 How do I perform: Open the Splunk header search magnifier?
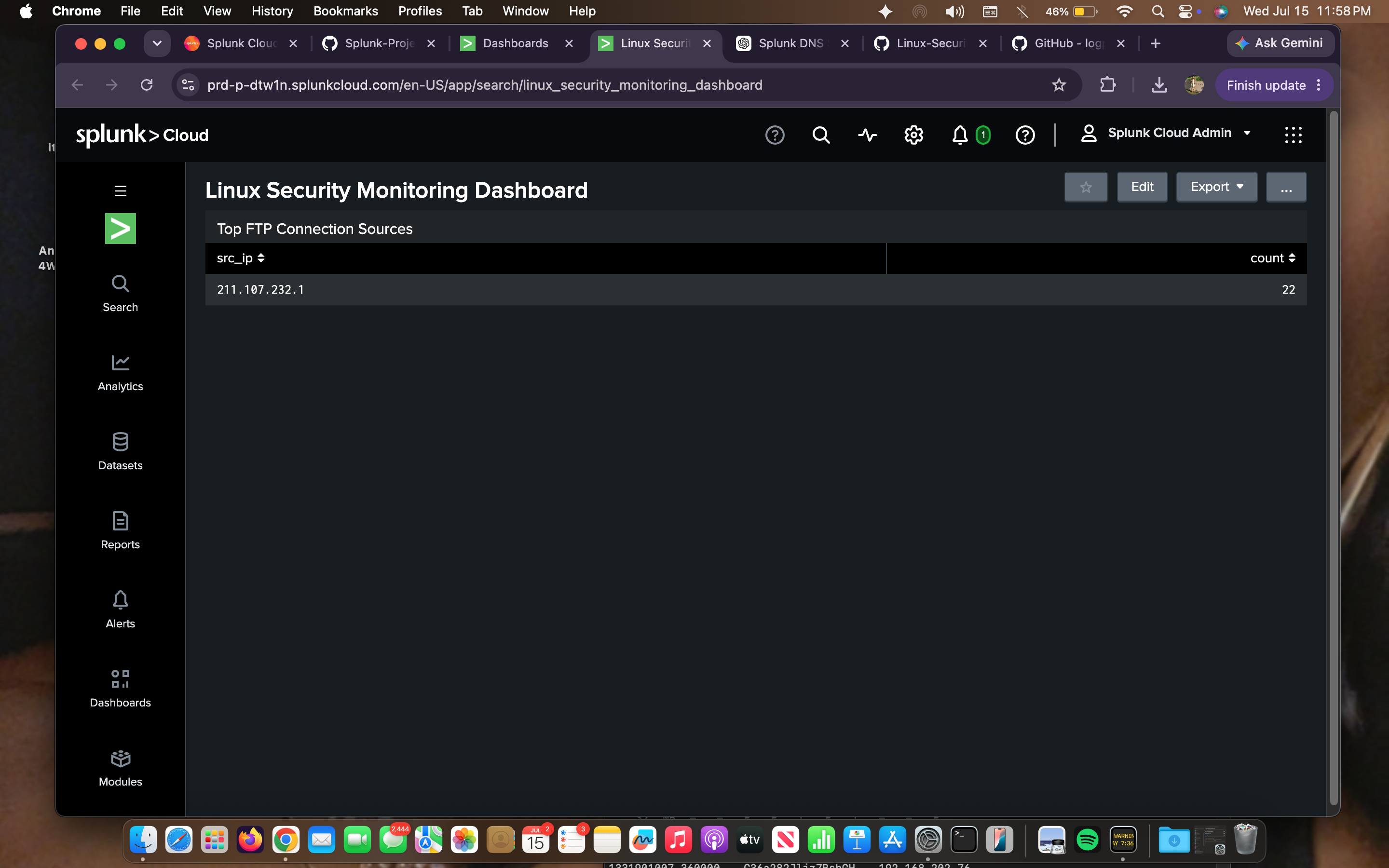[x=821, y=135]
